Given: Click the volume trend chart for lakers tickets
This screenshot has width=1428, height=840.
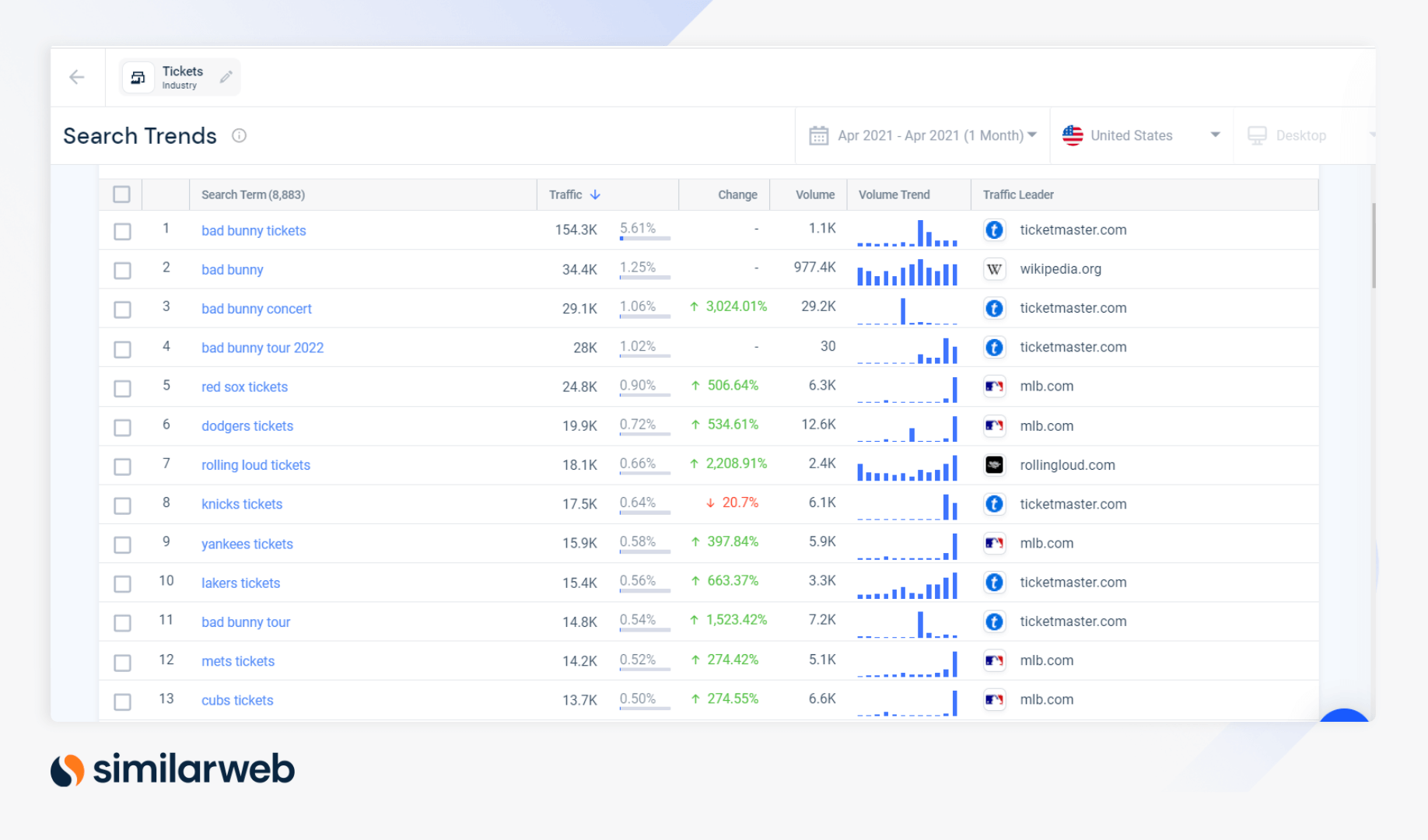Looking at the screenshot, I should (907, 586).
